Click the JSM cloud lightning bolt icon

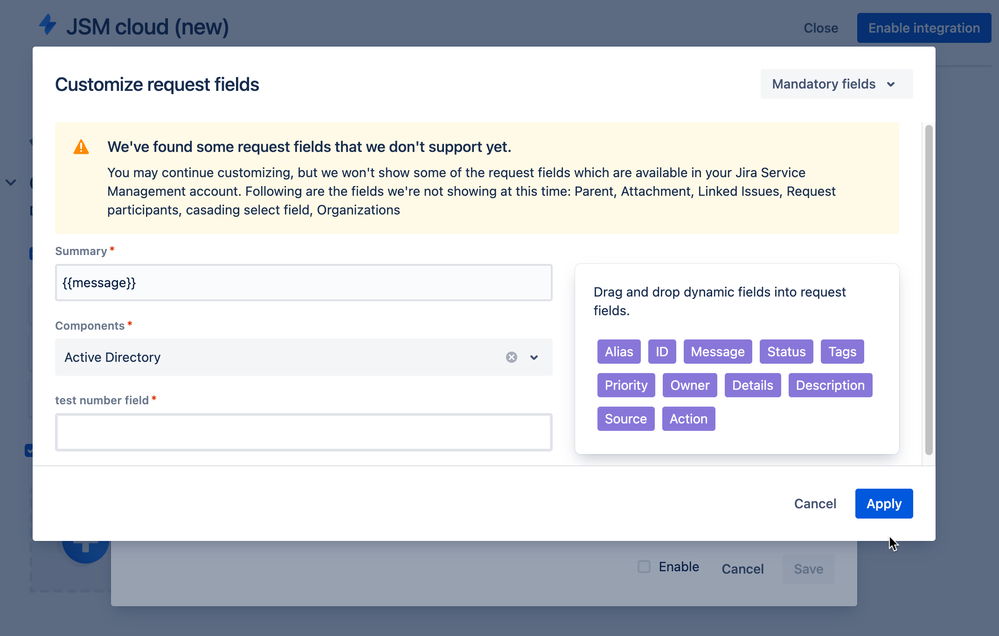48,24
